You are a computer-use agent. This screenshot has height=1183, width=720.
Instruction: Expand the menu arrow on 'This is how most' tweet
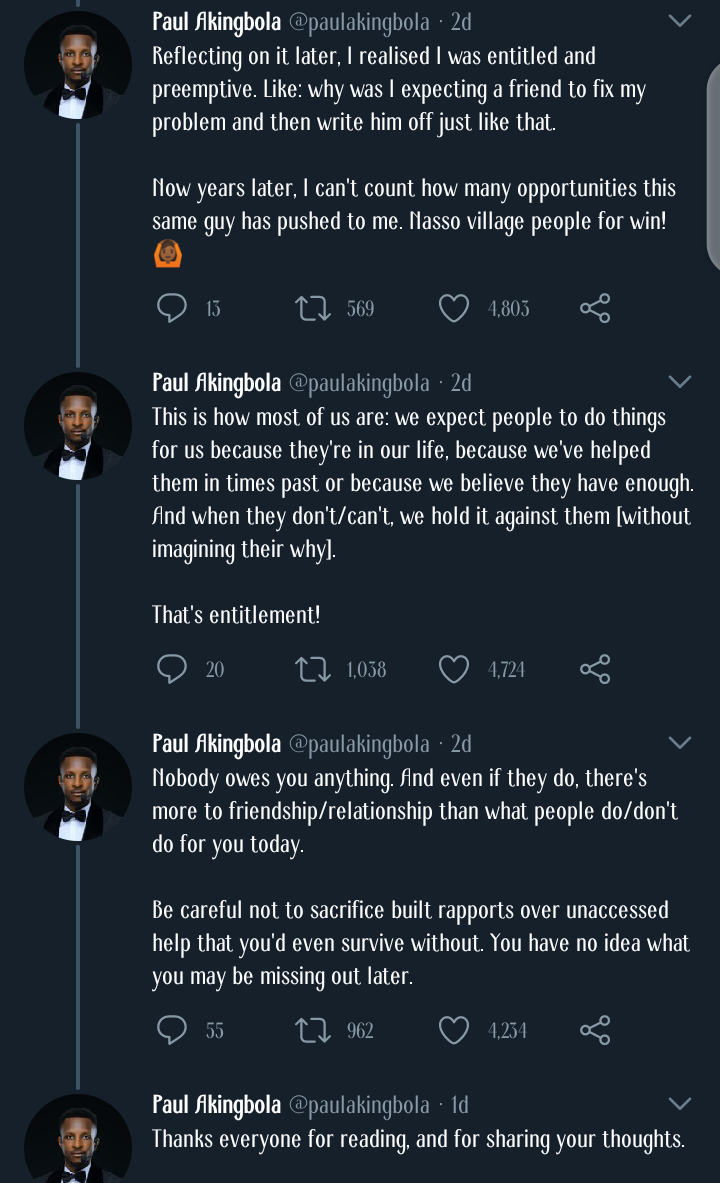(679, 382)
